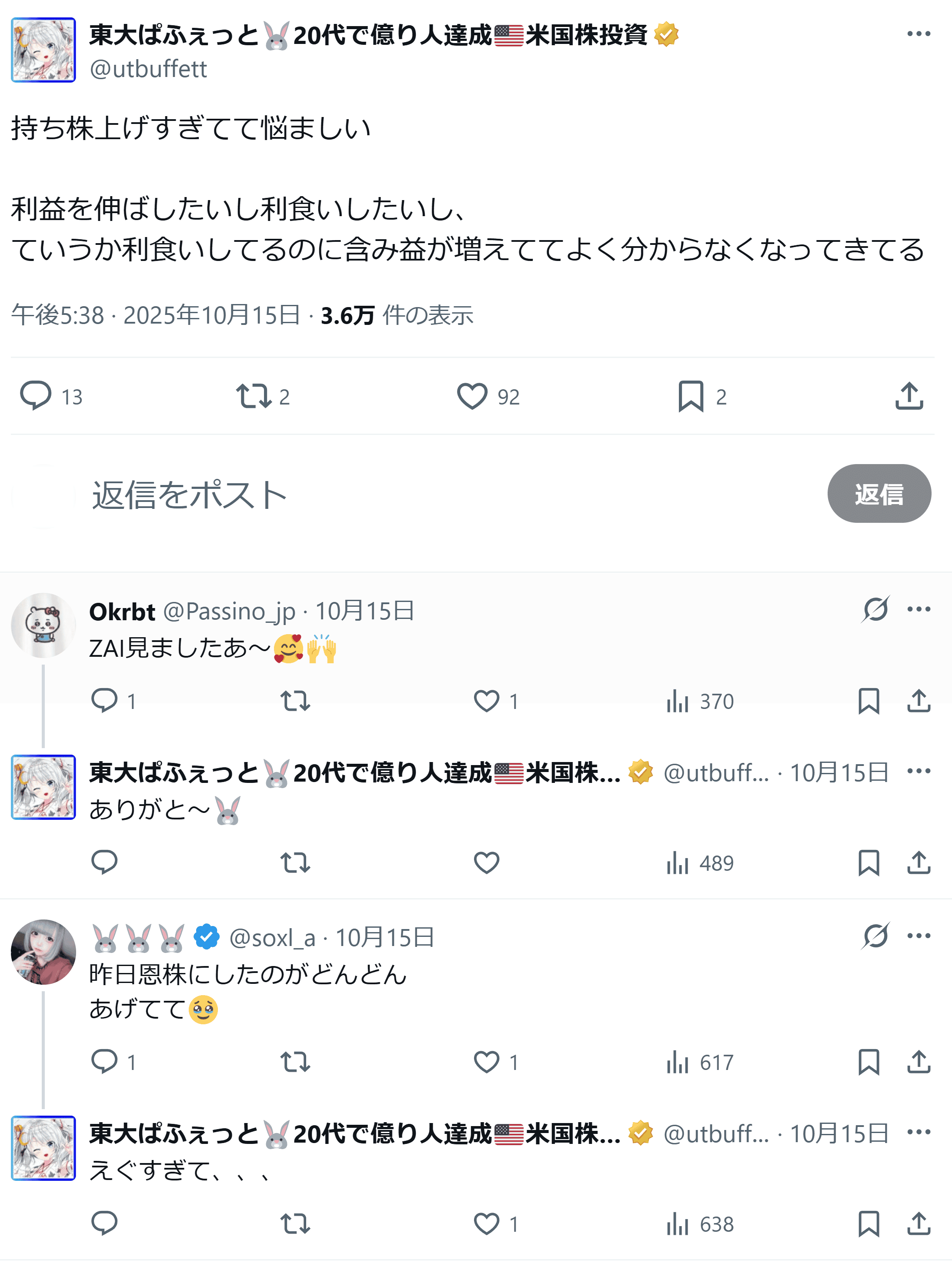Expand more options on Okrbt's reply

coord(919,609)
